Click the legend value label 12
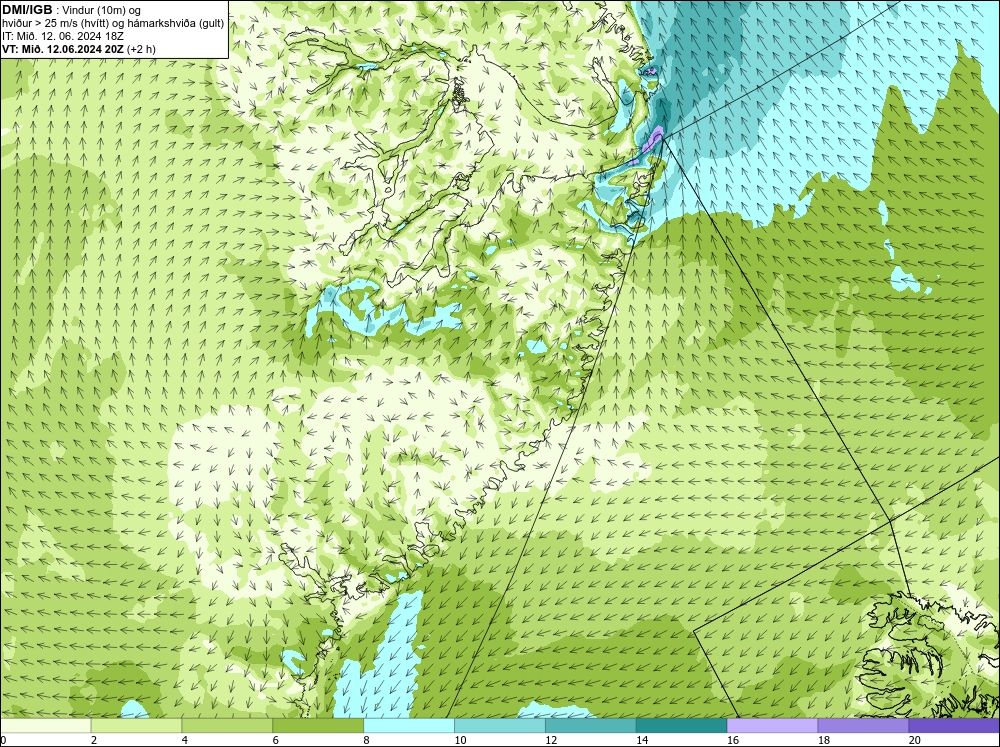 (x=551, y=740)
